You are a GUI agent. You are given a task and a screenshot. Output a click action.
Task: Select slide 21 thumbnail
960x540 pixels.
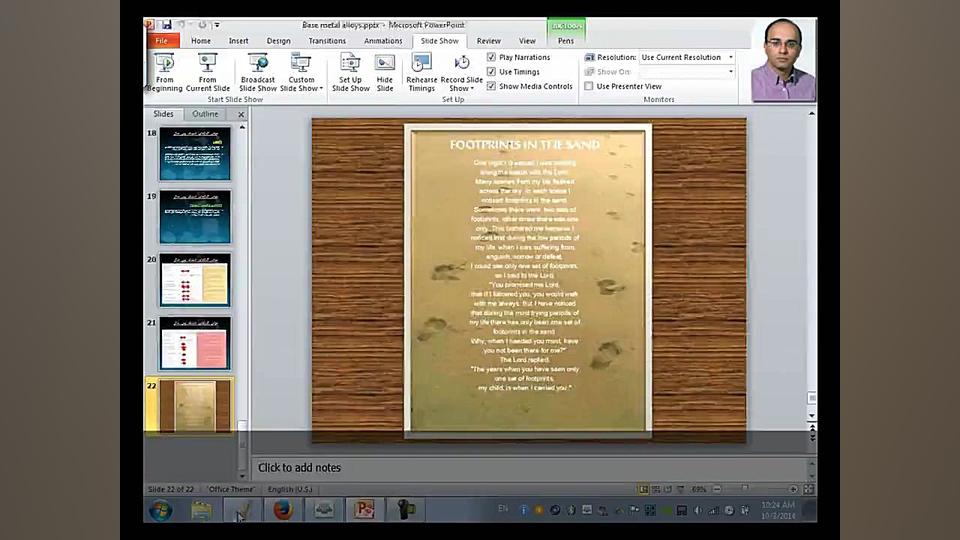(x=195, y=343)
